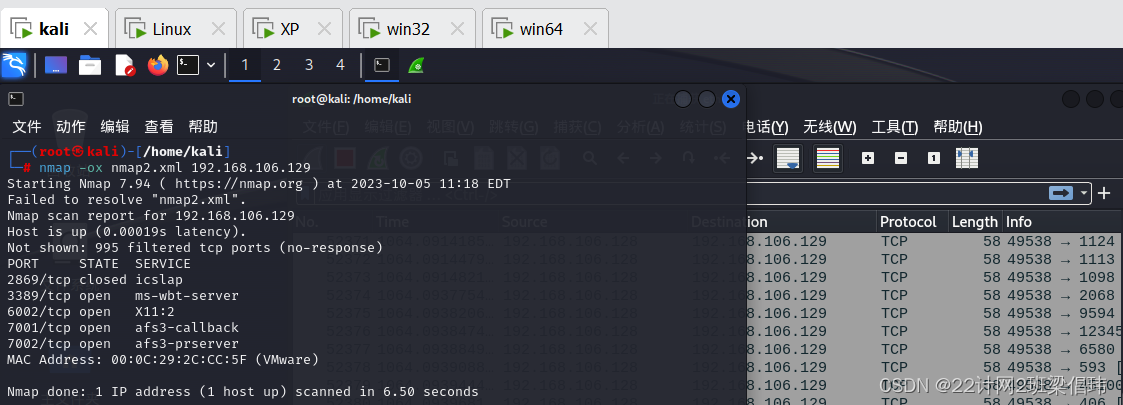Close the root@kali terminal window
Screen dimensions: 1123x405
click(731, 99)
